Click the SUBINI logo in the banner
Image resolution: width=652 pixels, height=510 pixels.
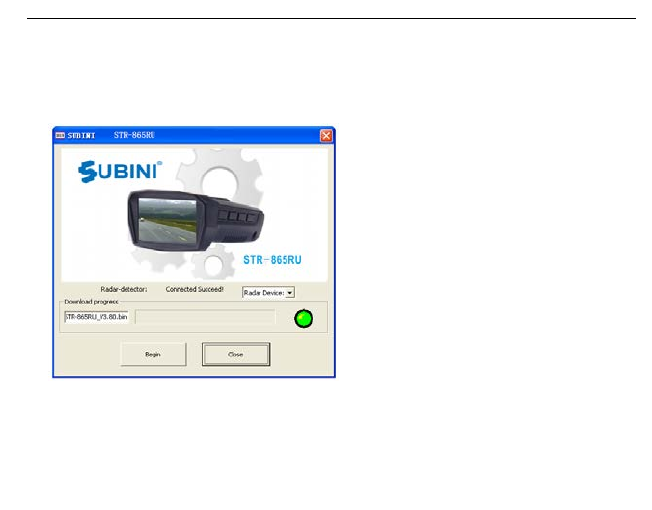120,171
